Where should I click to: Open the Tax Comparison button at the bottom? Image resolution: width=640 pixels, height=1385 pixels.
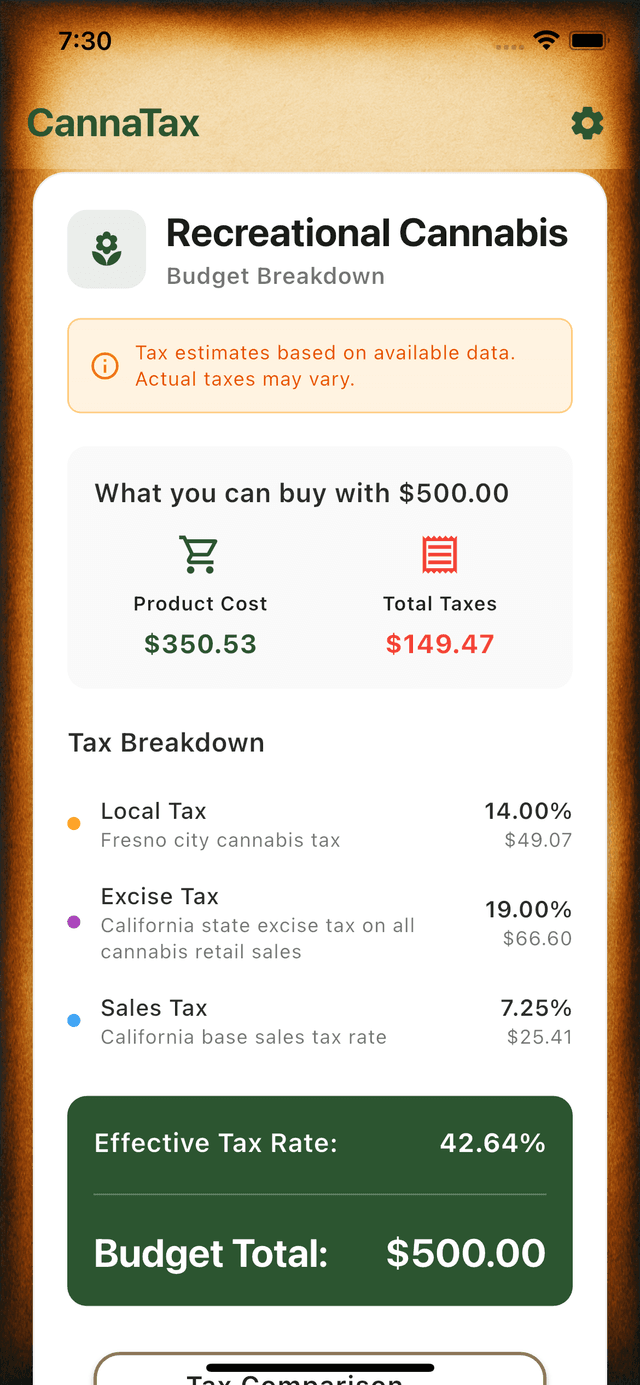pyautogui.click(x=320, y=1372)
